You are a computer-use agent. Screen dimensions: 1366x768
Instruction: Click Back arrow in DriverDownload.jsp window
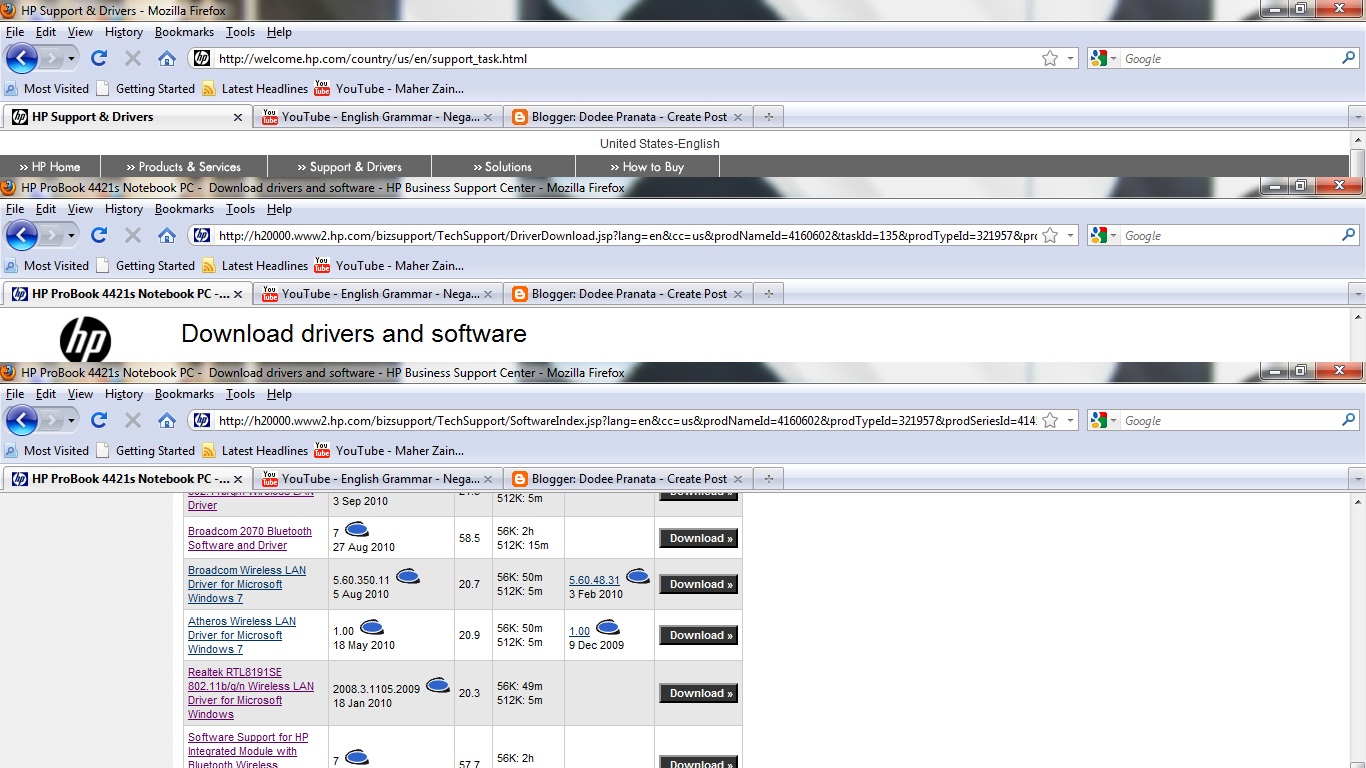[x=22, y=235]
